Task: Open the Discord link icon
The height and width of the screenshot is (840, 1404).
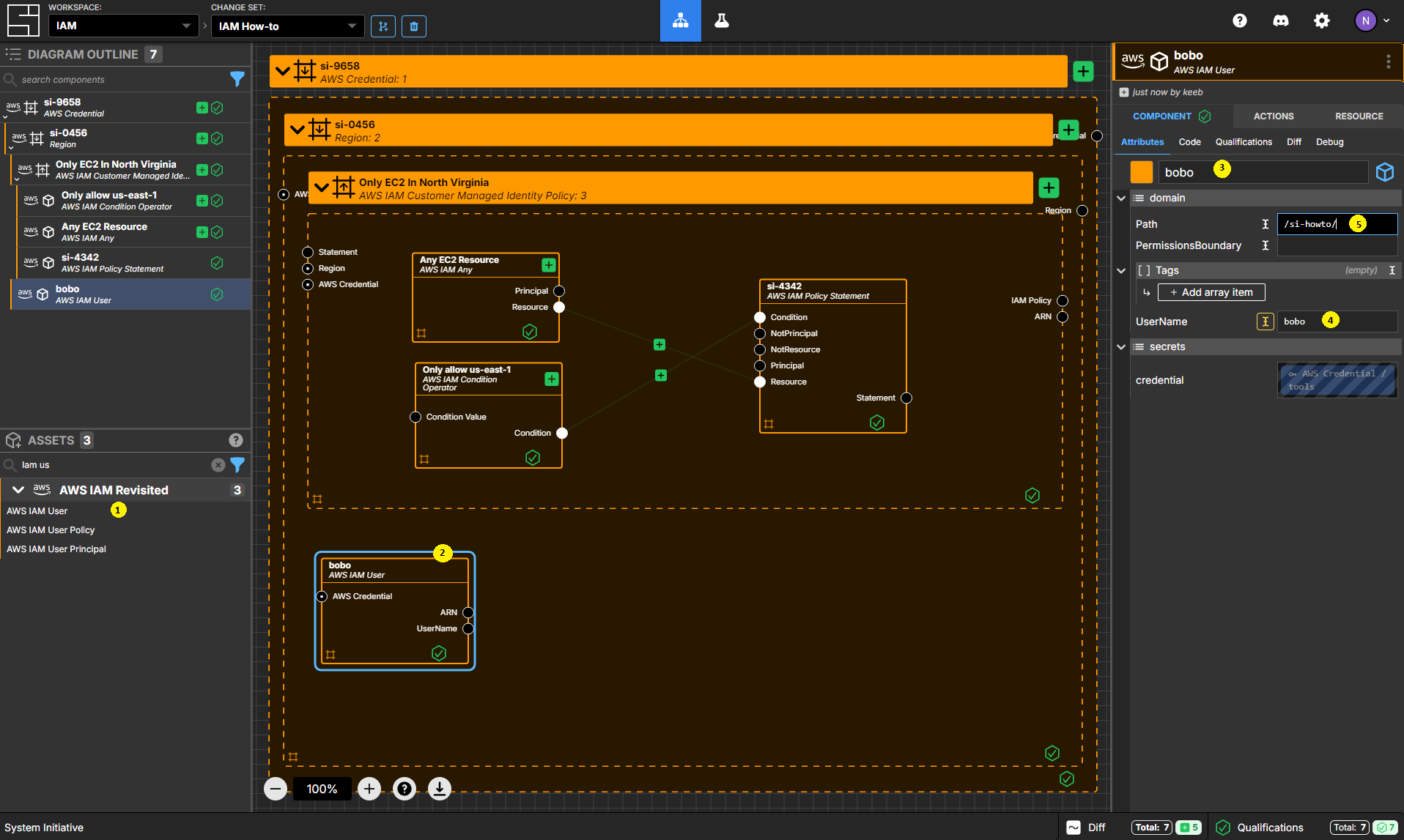Action: tap(1281, 21)
